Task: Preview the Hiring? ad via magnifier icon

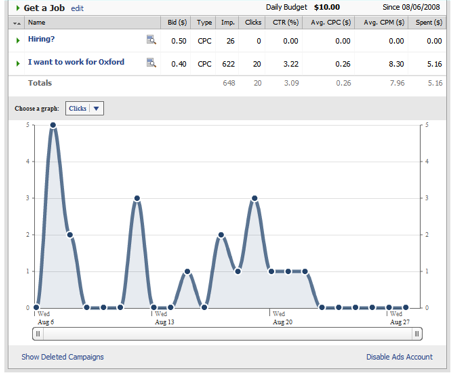Action: pos(151,40)
